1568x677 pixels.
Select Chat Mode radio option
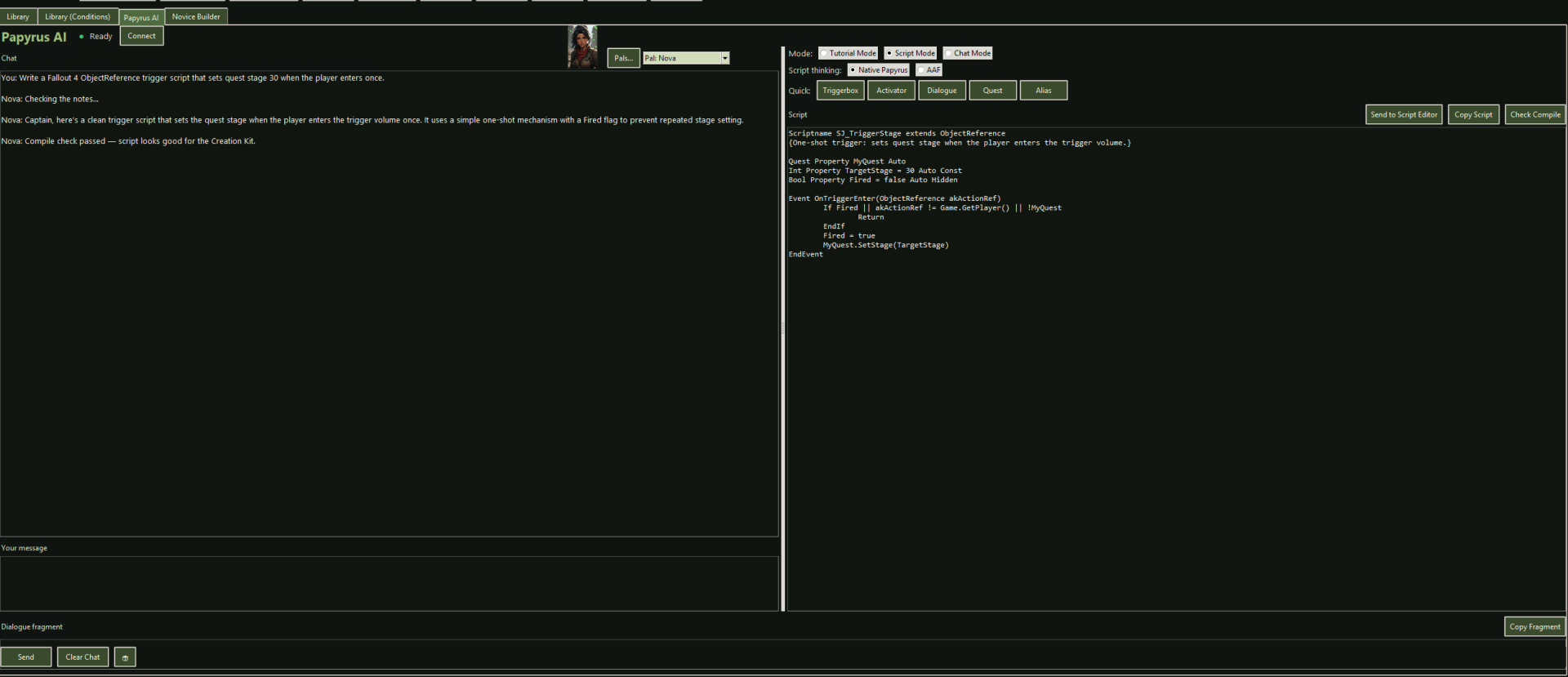[x=968, y=53]
